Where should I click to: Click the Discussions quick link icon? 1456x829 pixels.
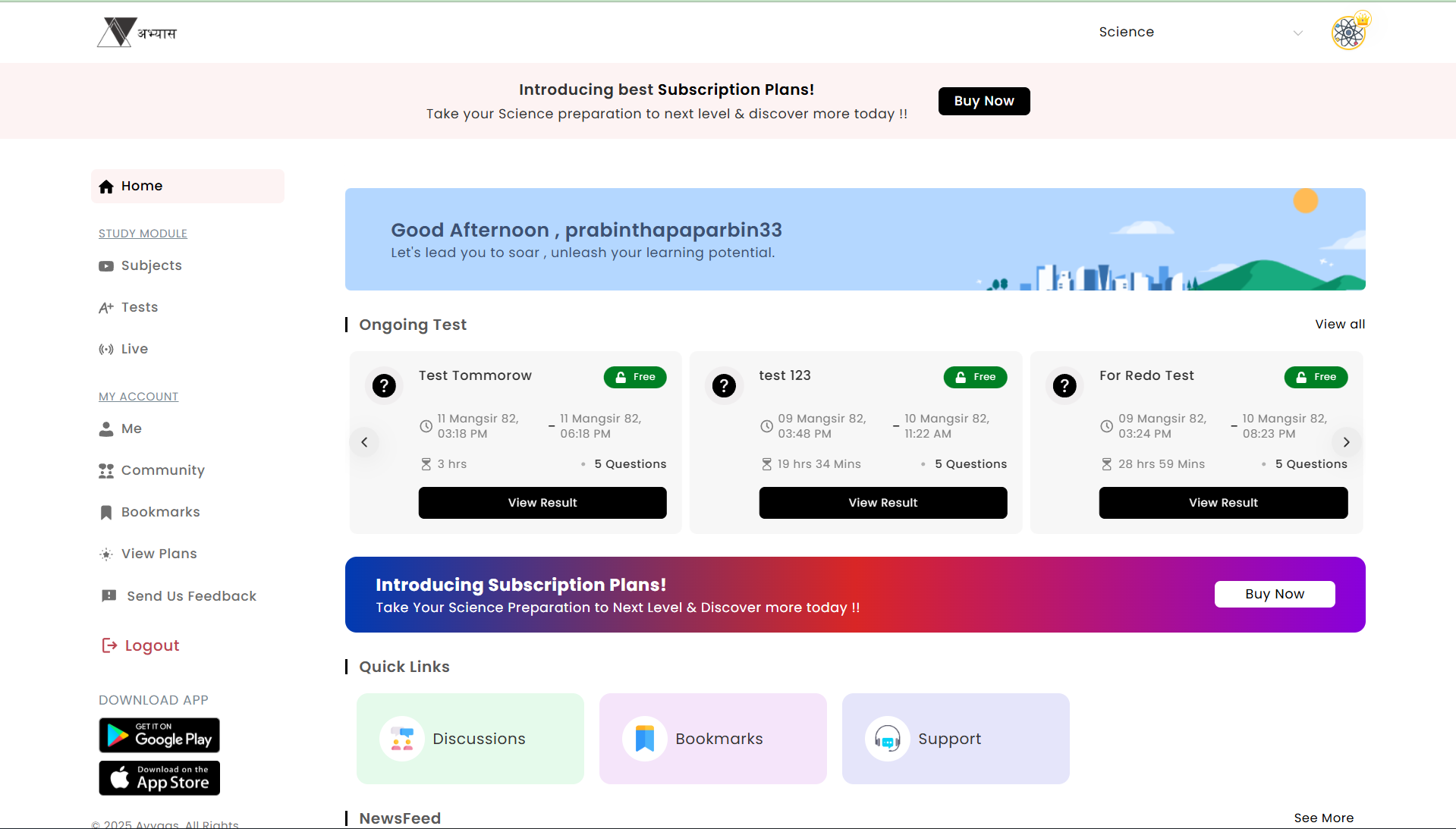(x=401, y=738)
